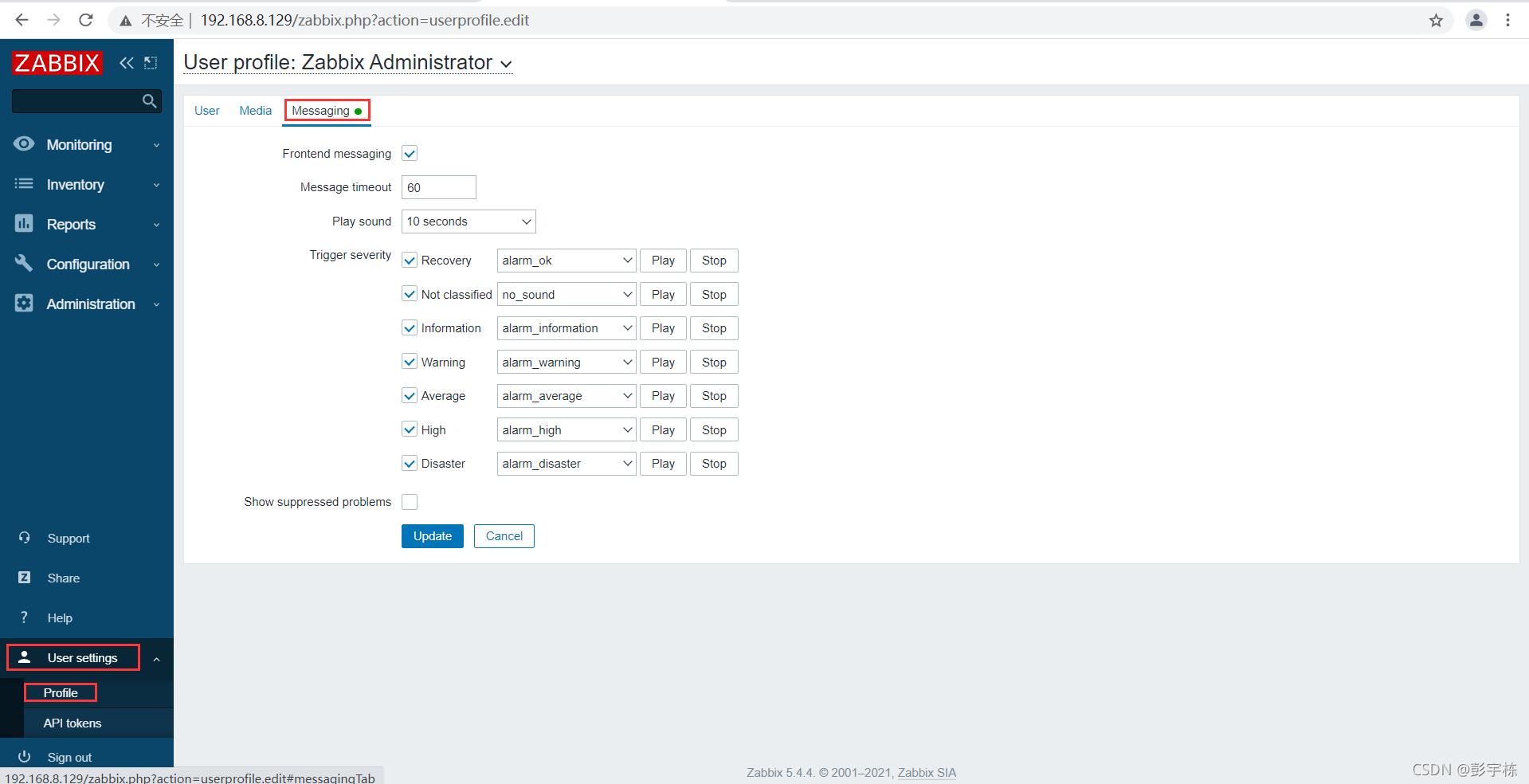The width and height of the screenshot is (1529, 784).
Task: Toggle the Information severity checkbox
Action: click(410, 328)
